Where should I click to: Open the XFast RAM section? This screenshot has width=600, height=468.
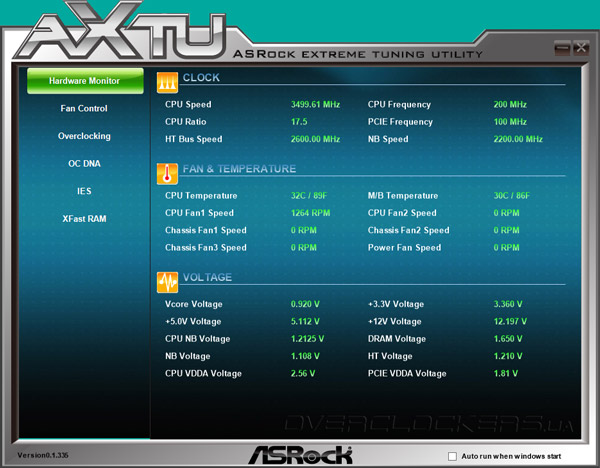(84, 219)
